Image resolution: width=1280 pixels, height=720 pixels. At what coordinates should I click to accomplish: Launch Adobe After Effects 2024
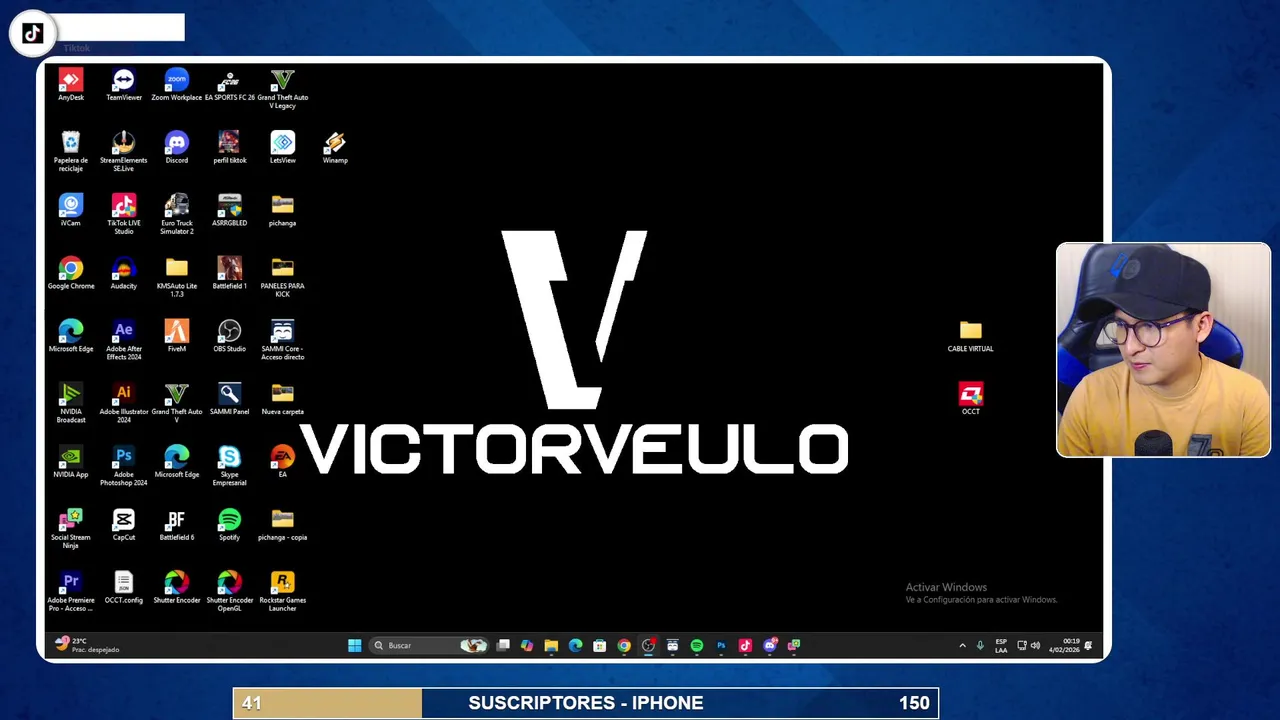(x=124, y=340)
